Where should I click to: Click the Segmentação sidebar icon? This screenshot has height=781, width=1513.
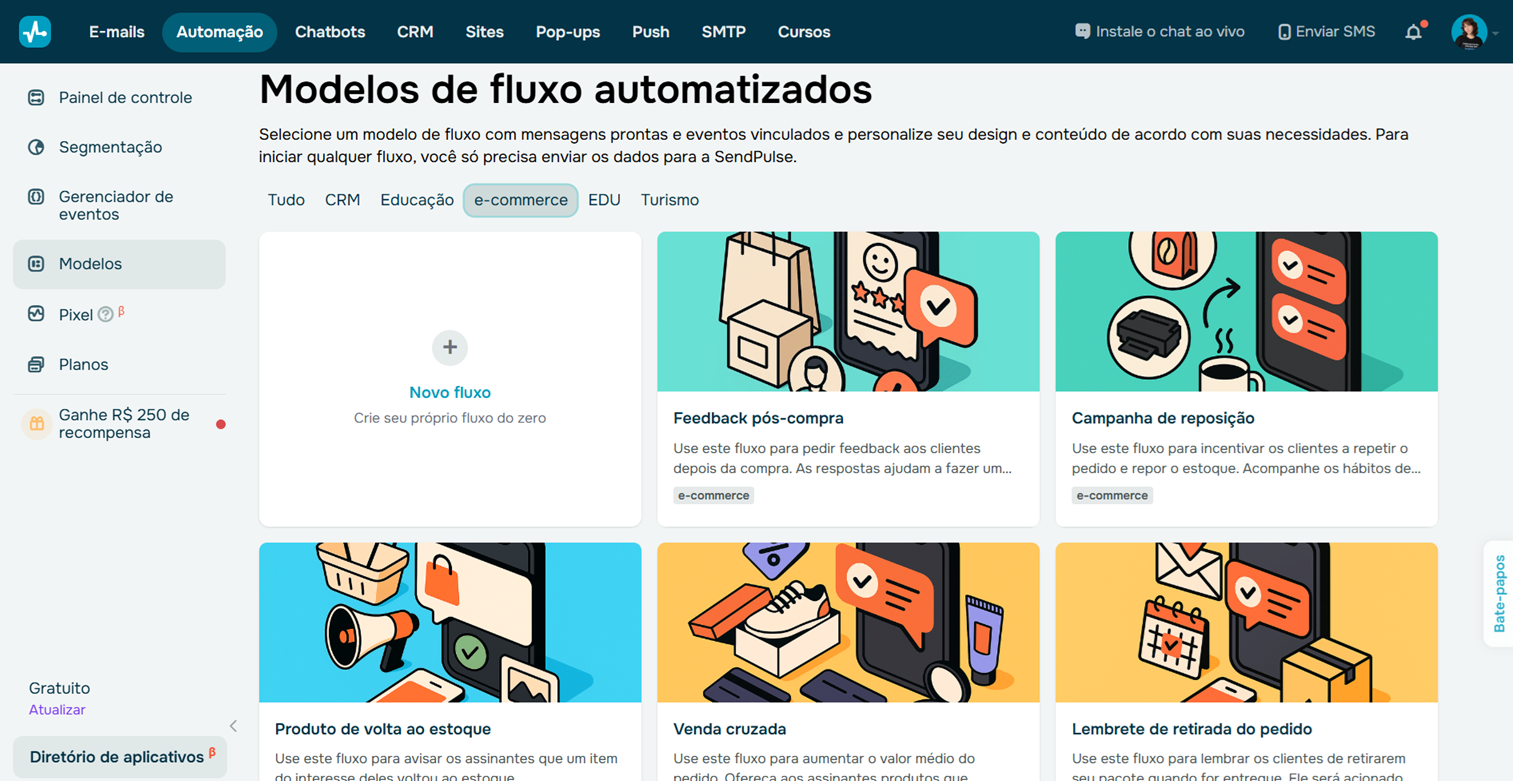click(x=36, y=147)
